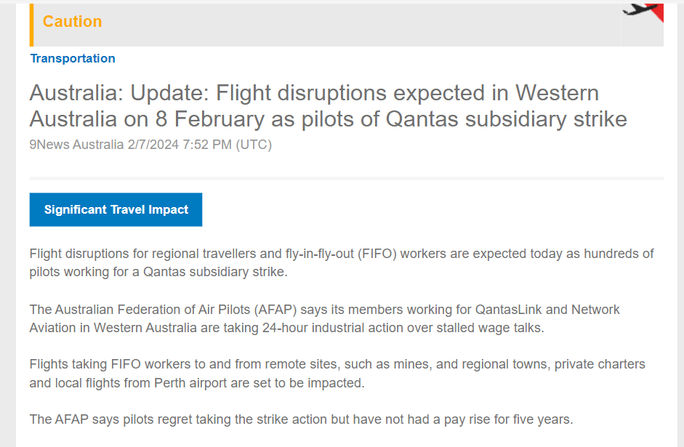This screenshot has height=447, width=684.
Task: Open the Transportation category link
Action: [x=72, y=58]
